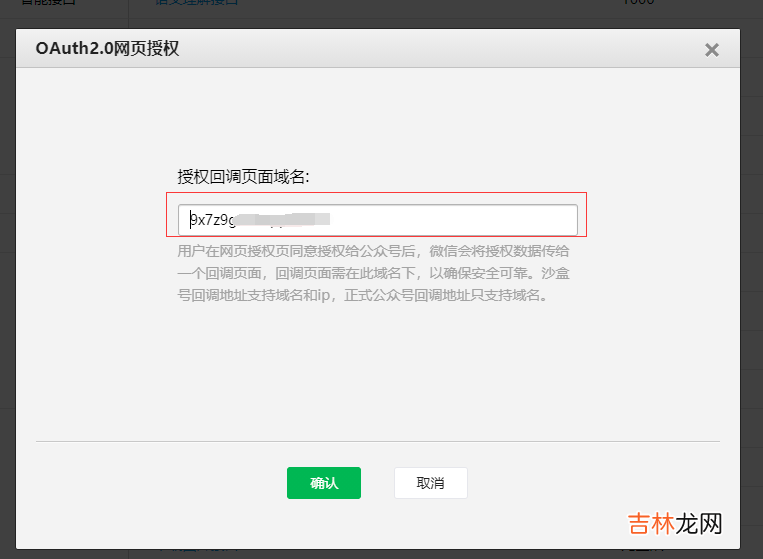Click the 1000 quota value in background
This screenshot has width=763, height=559.
coord(637,3)
